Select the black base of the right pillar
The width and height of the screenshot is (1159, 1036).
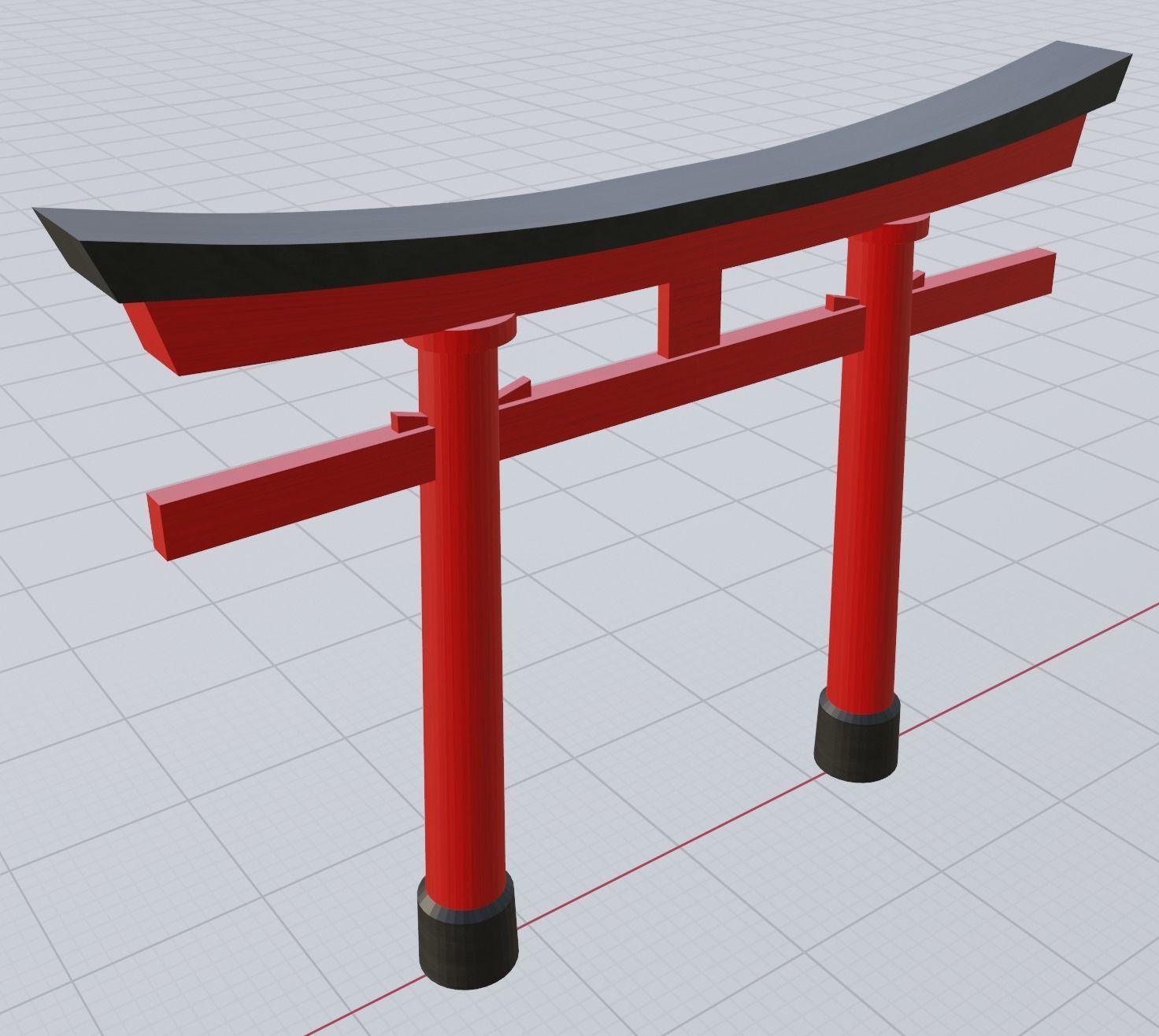[x=858, y=736]
